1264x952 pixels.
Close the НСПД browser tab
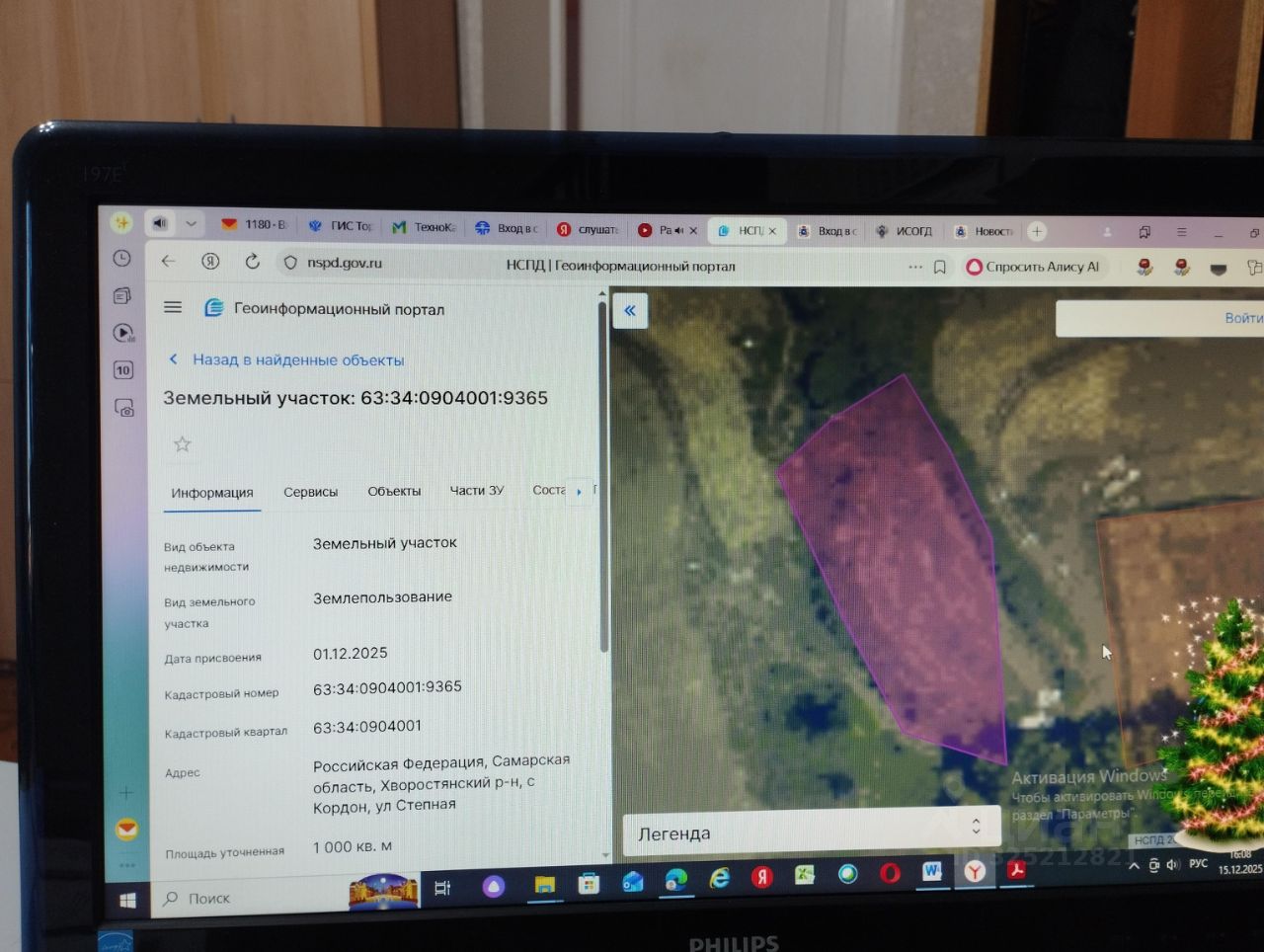coord(772,231)
